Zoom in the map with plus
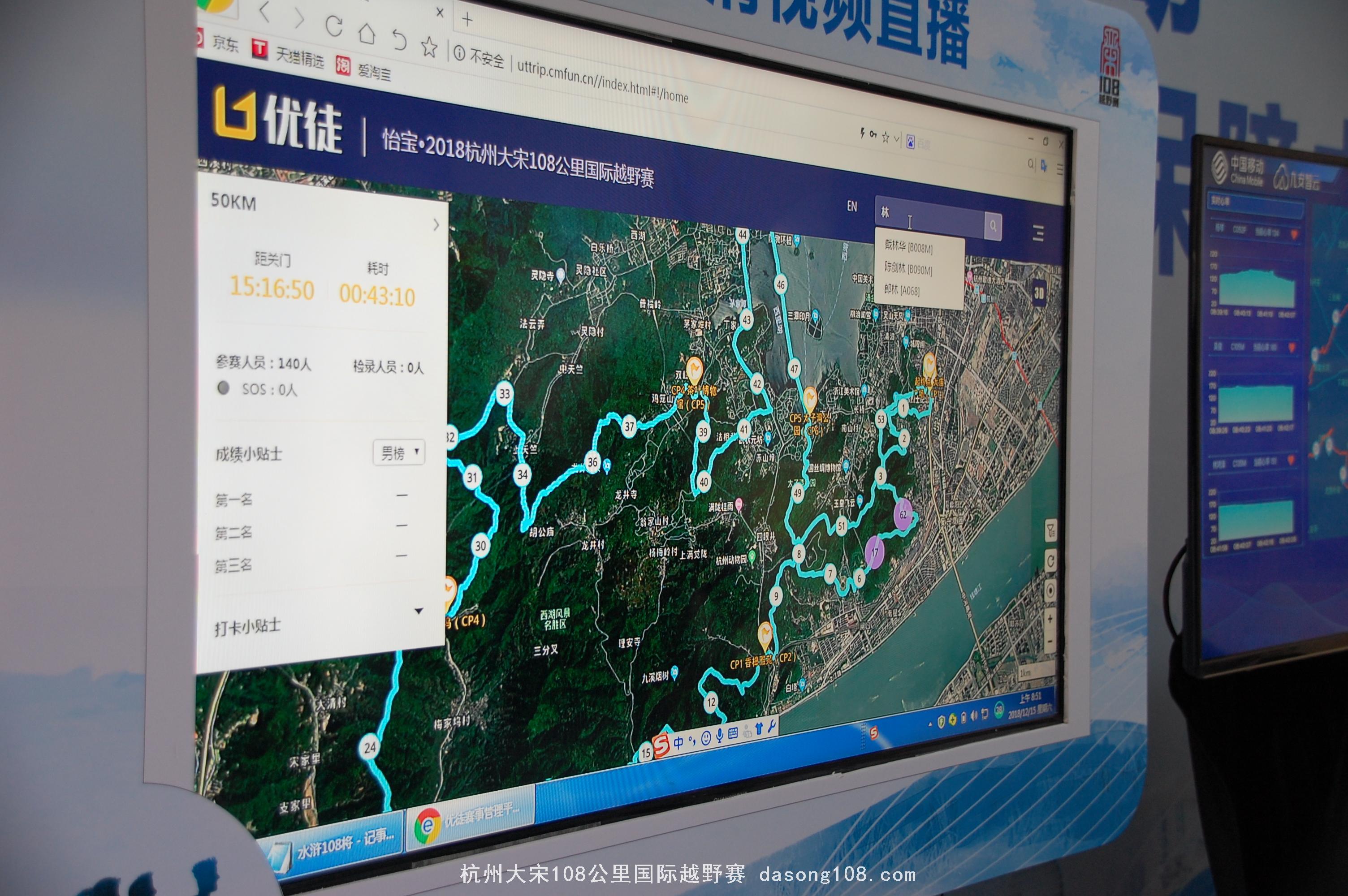This screenshot has height=896, width=1348. [1050, 620]
